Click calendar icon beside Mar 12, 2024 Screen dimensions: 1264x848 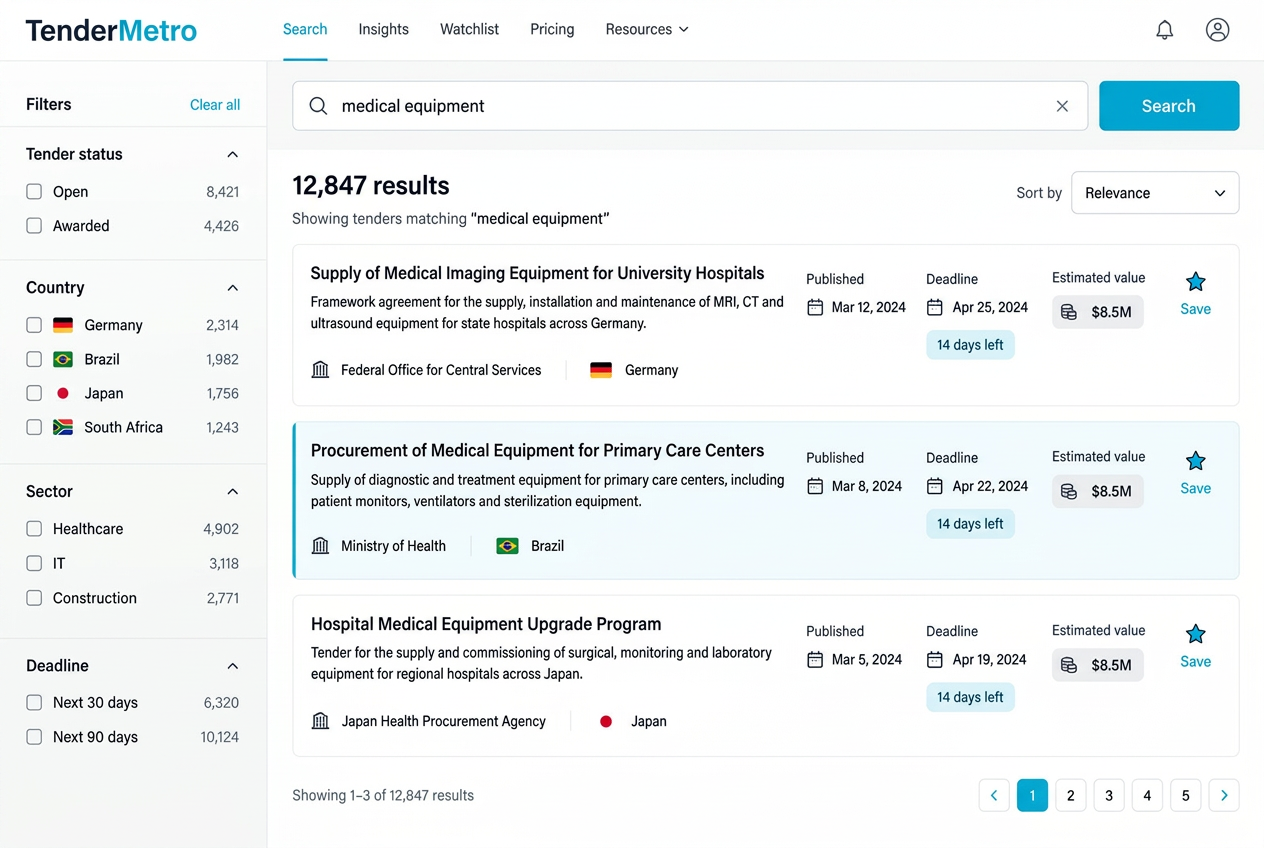pos(815,307)
